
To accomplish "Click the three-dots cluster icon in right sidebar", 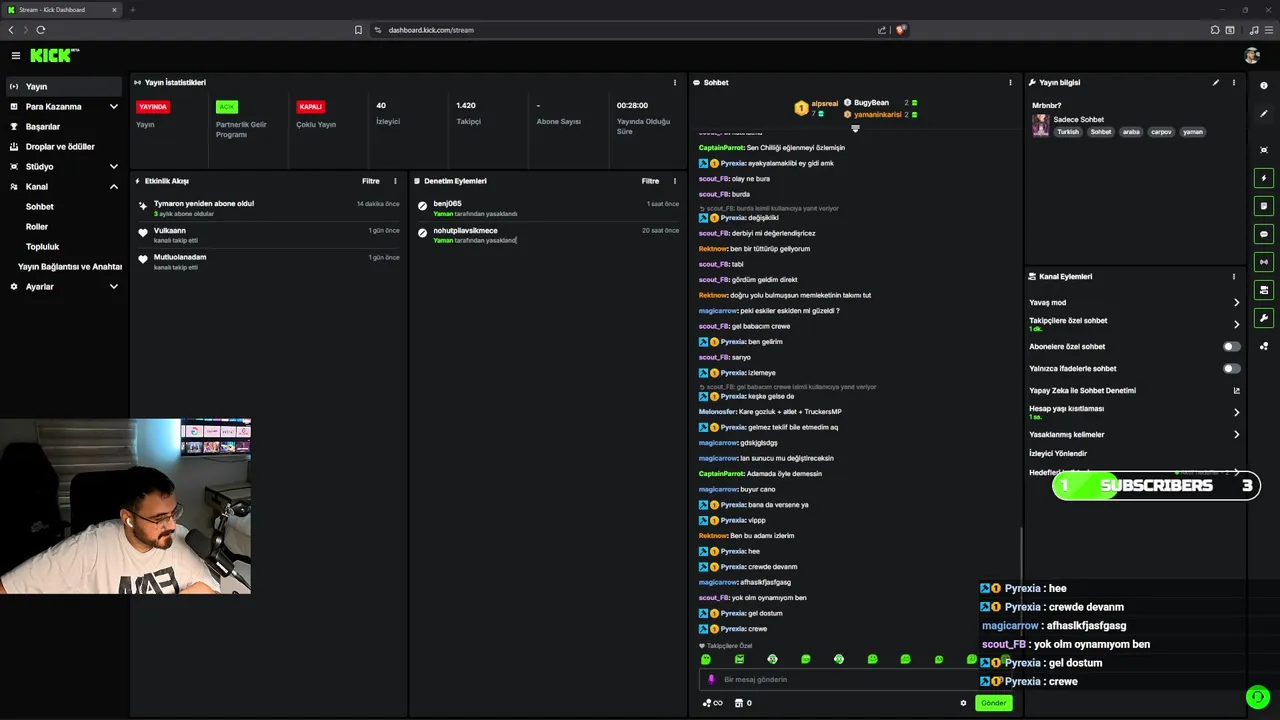I will click(1264, 346).
